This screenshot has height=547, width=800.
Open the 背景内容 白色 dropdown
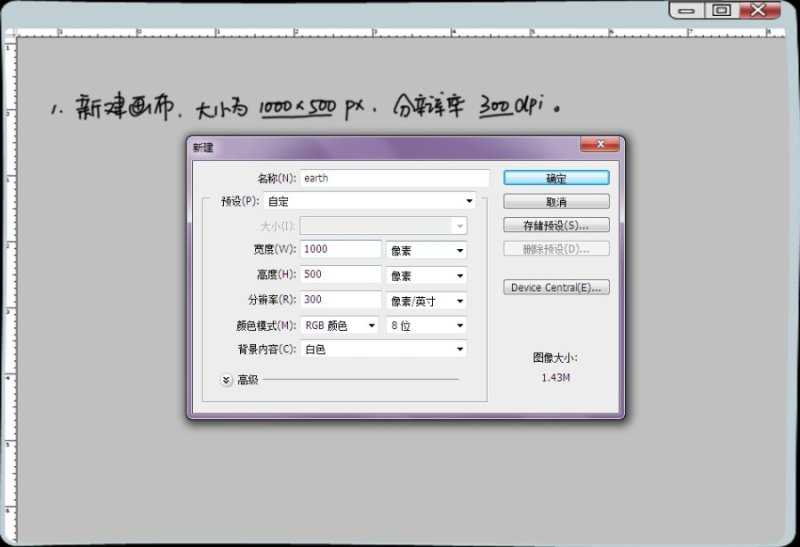383,350
